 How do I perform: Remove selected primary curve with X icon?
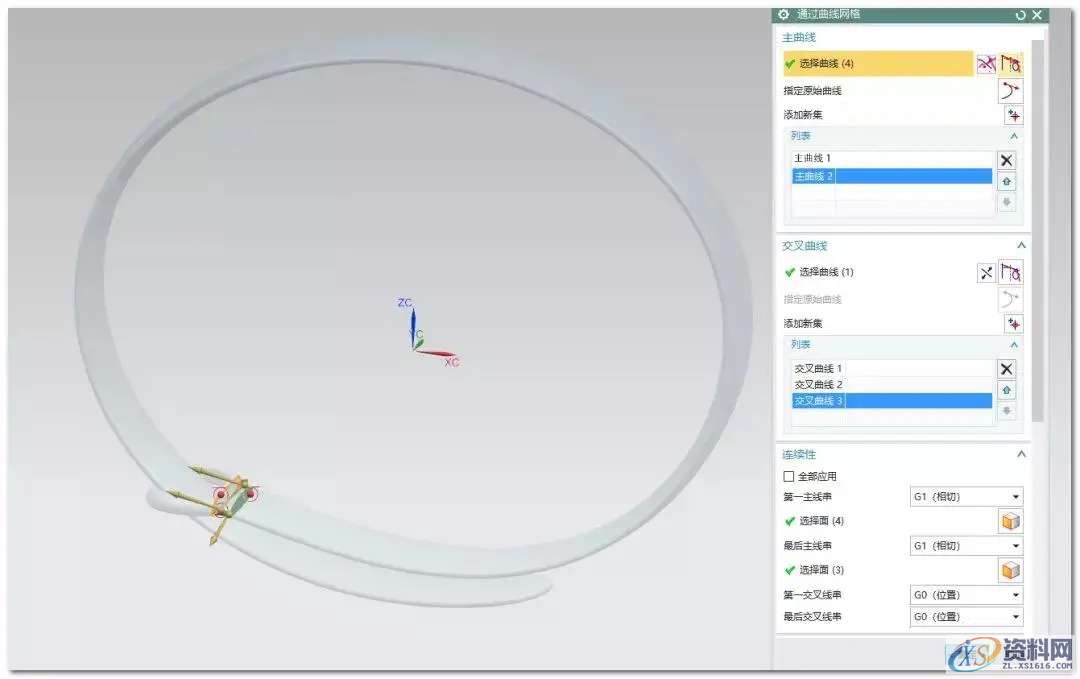tap(1007, 160)
